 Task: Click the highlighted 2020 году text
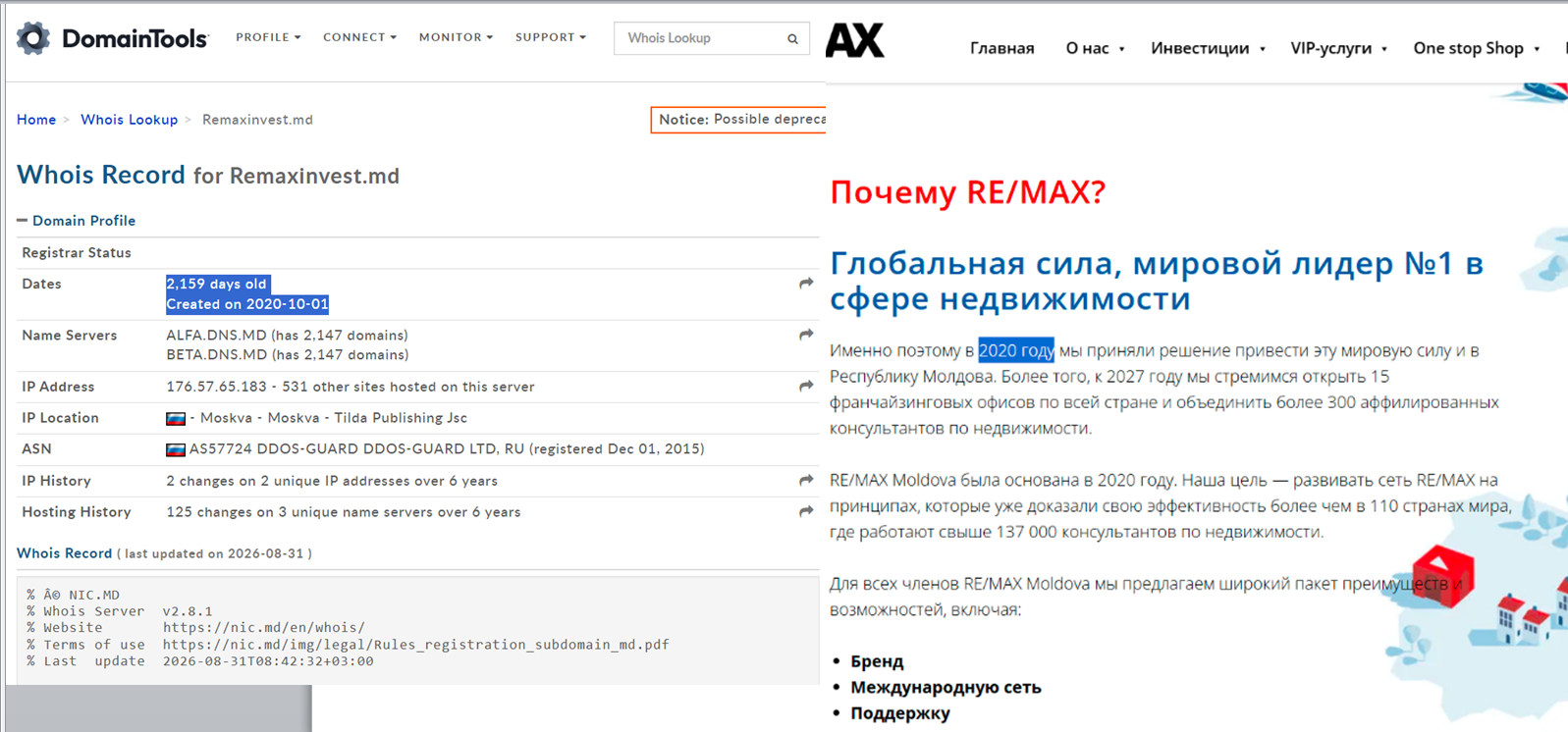coord(1016,350)
